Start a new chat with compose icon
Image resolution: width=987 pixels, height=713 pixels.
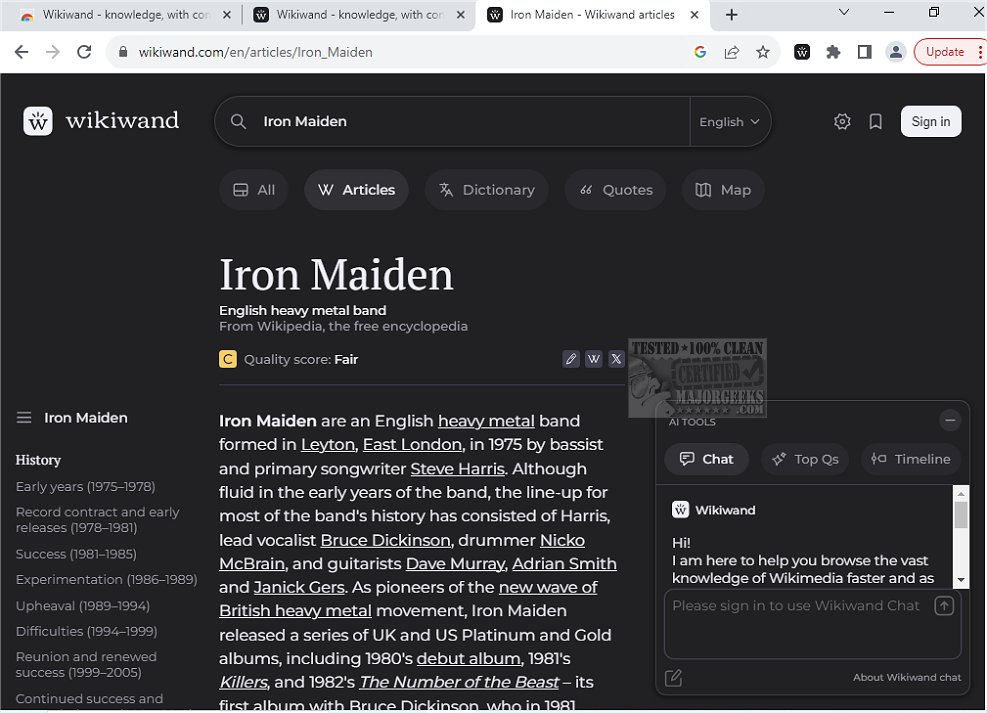point(674,678)
